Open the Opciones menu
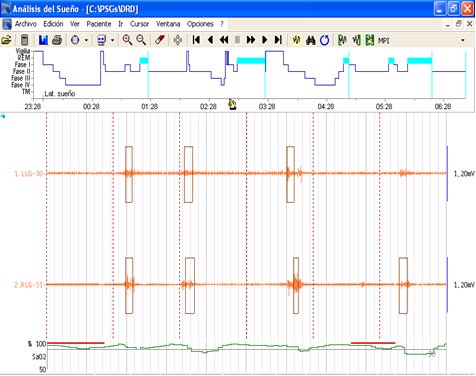The image size is (476, 376). [x=200, y=24]
